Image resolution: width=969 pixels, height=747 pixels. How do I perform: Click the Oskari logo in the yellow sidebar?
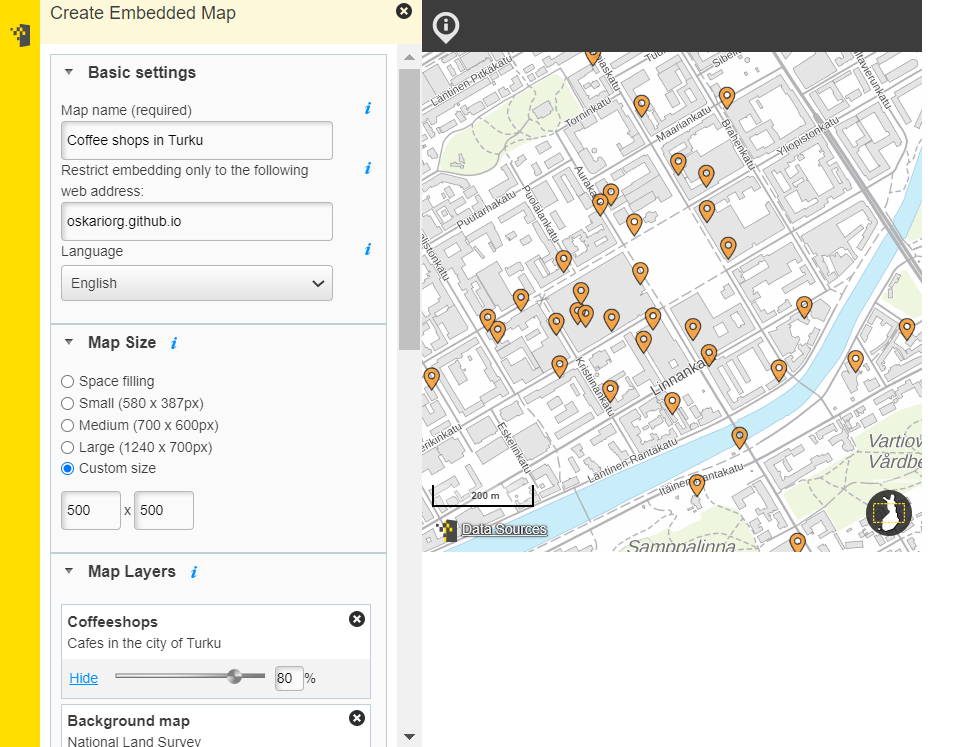(x=21, y=35)
